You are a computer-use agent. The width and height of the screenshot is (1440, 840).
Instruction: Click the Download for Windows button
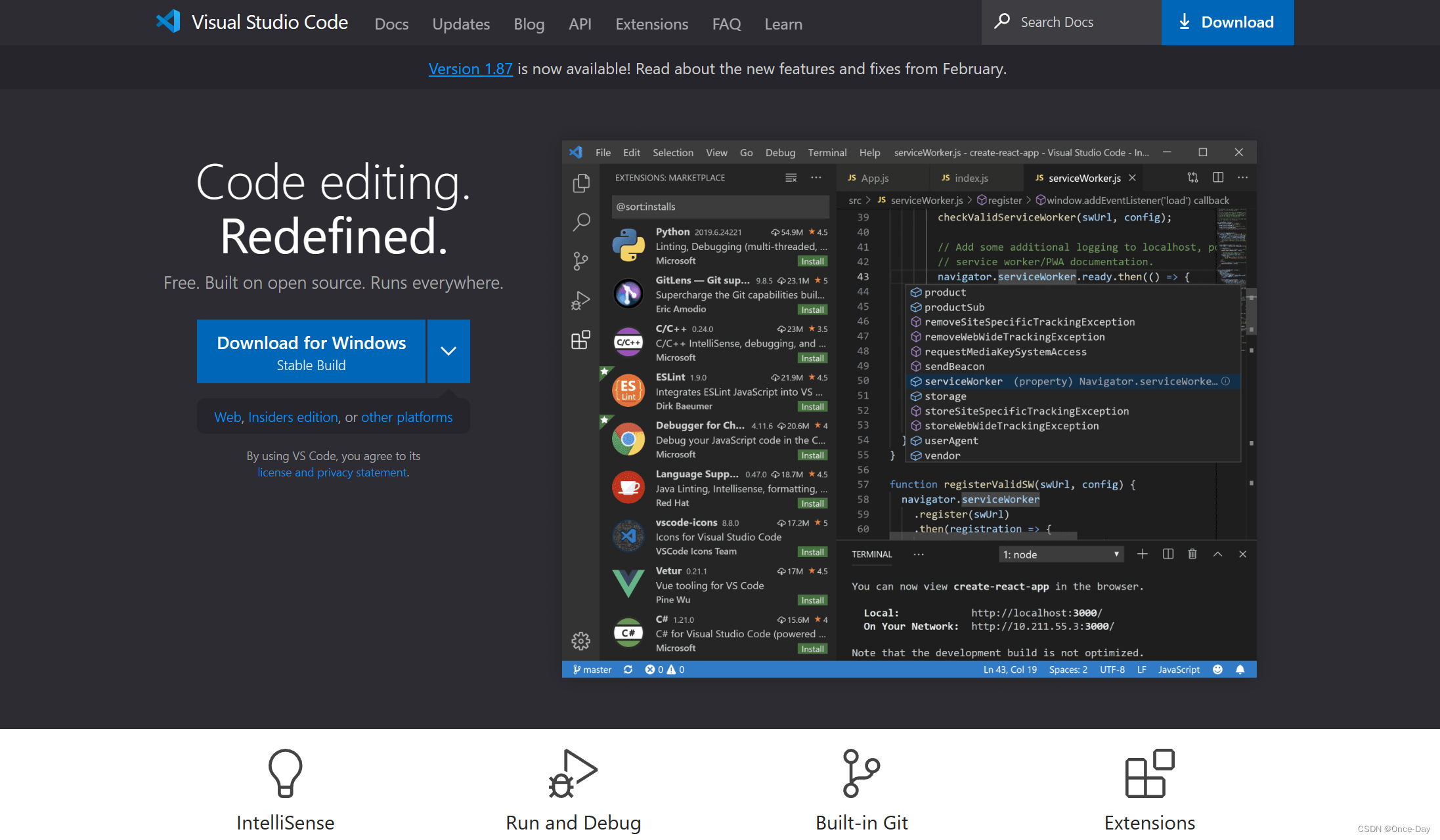tap(311, 351)
